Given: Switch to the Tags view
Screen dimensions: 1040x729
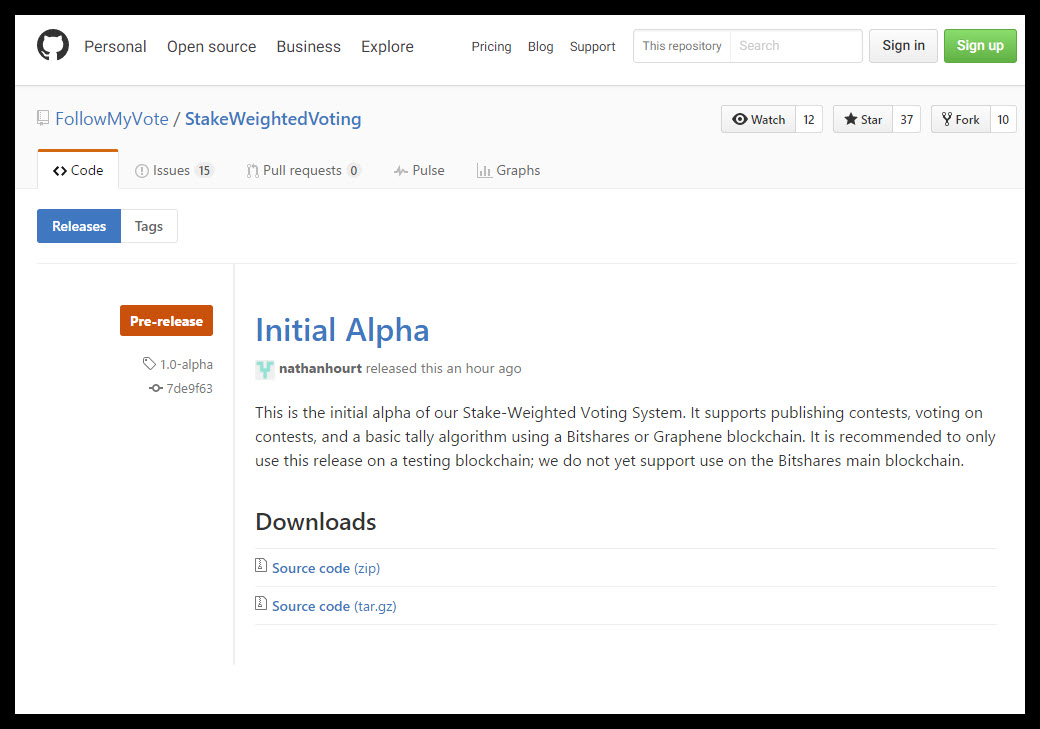Looking at the screenshot, I should [x=149, y=226].
